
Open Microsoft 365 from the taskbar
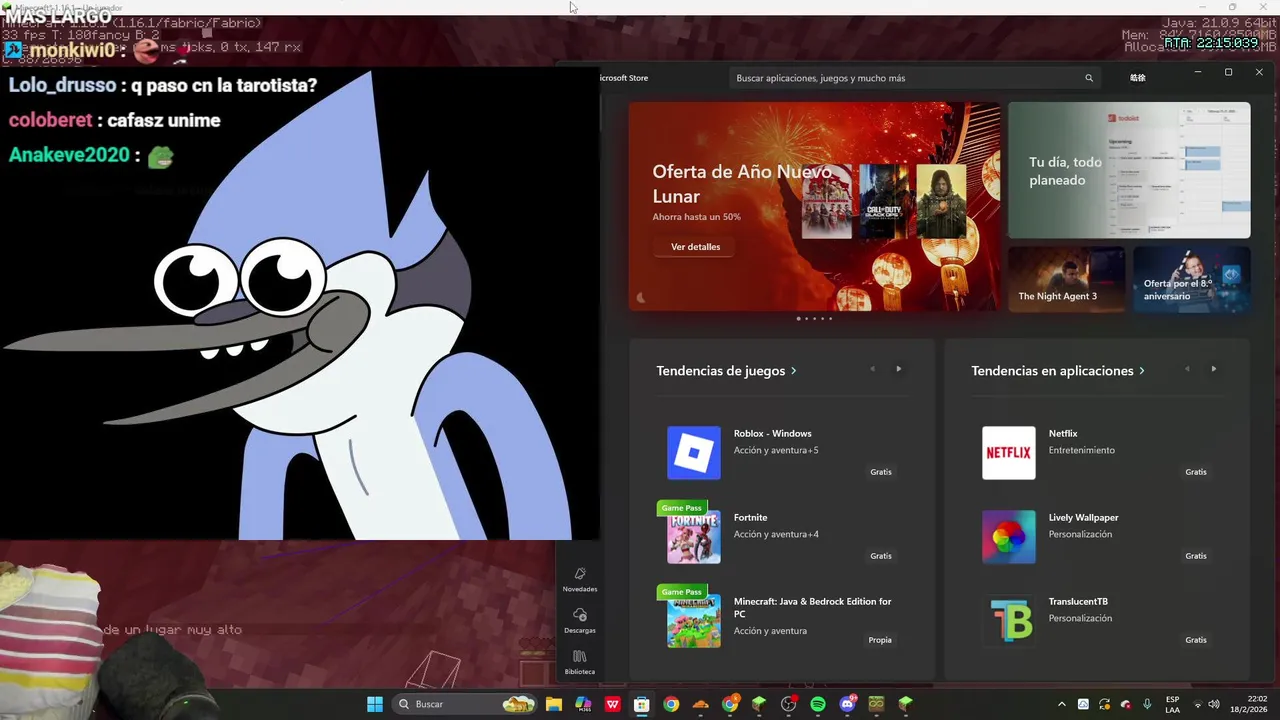(583, 704)
